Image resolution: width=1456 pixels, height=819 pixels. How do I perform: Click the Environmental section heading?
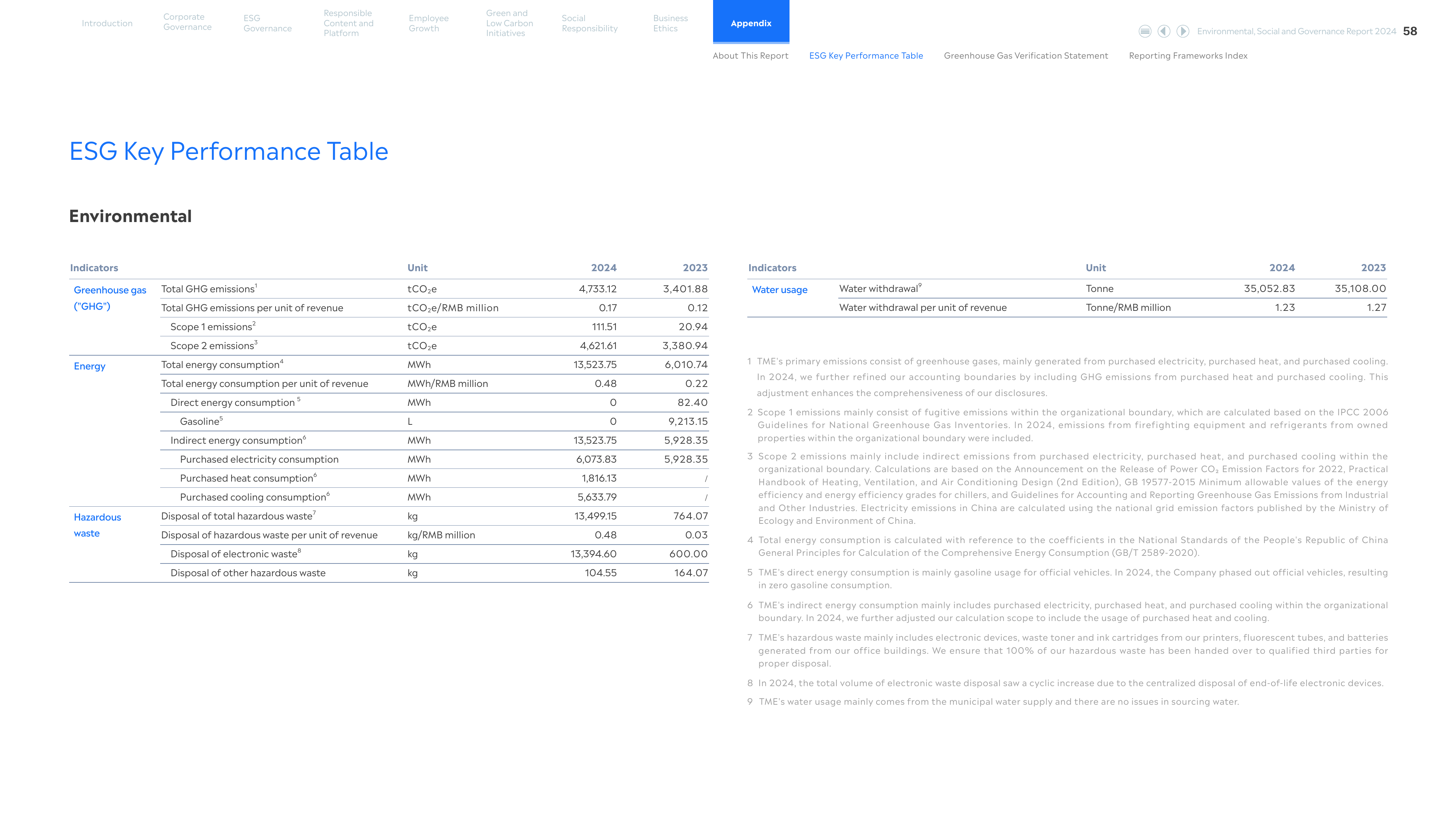point(131,216)
